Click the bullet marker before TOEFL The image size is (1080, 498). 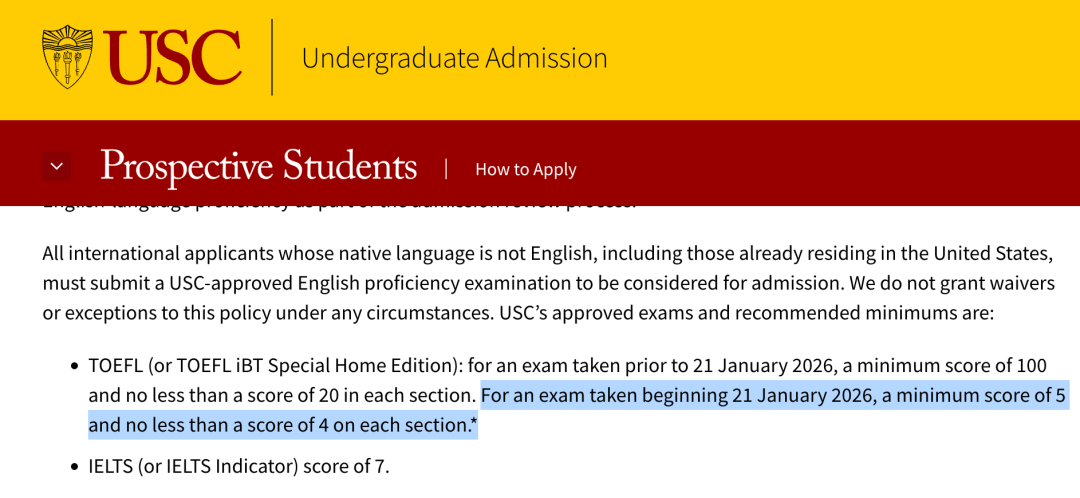(x=74, y=367)
